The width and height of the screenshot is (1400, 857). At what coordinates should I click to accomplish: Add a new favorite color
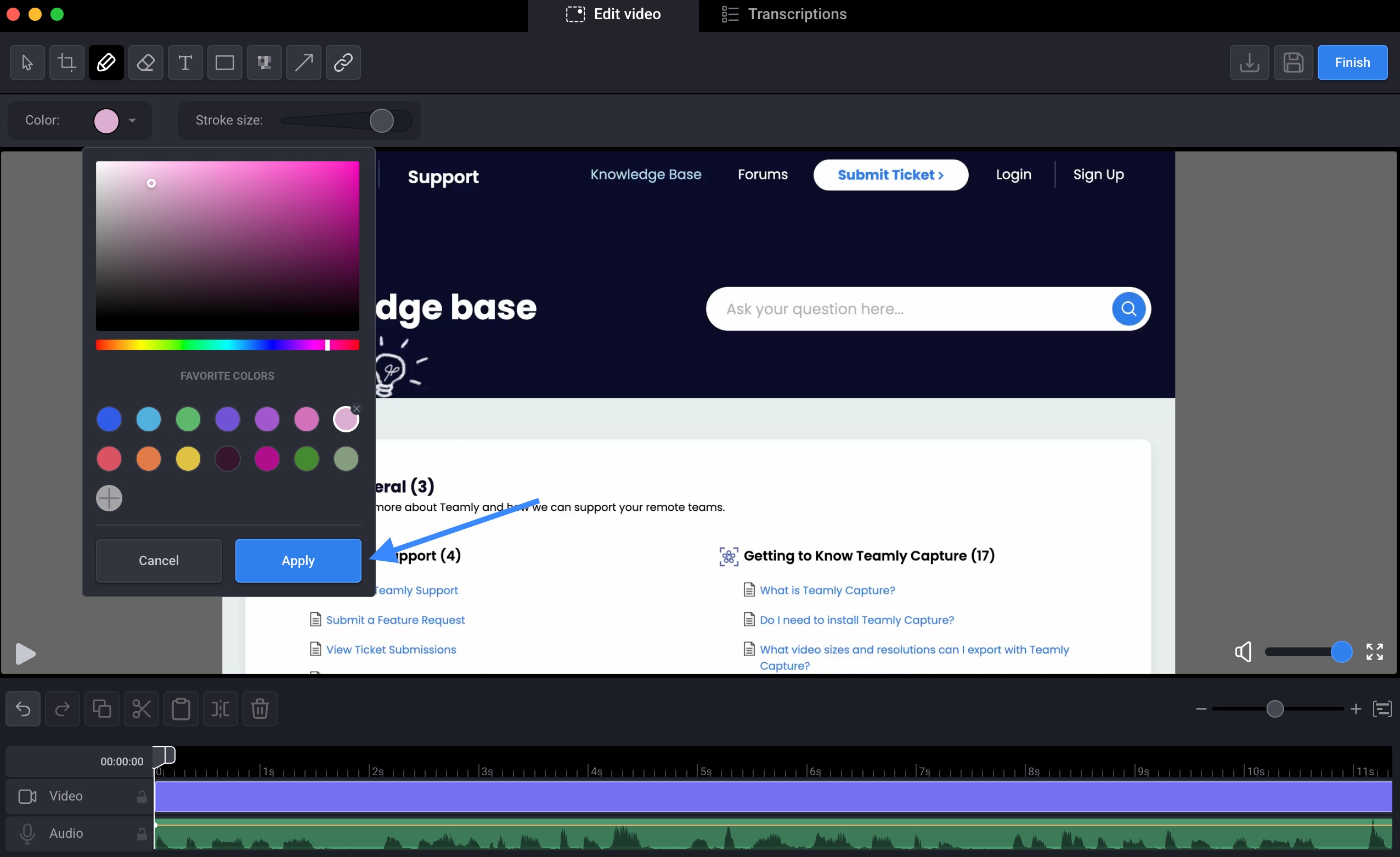[x=109, y=498]
